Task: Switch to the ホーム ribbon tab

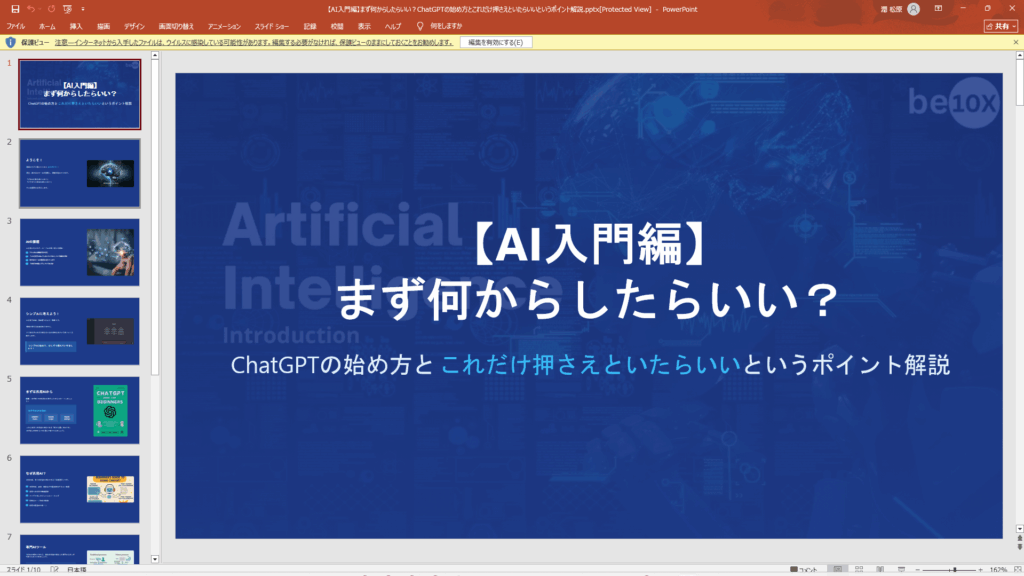Action: click(47, 26)
